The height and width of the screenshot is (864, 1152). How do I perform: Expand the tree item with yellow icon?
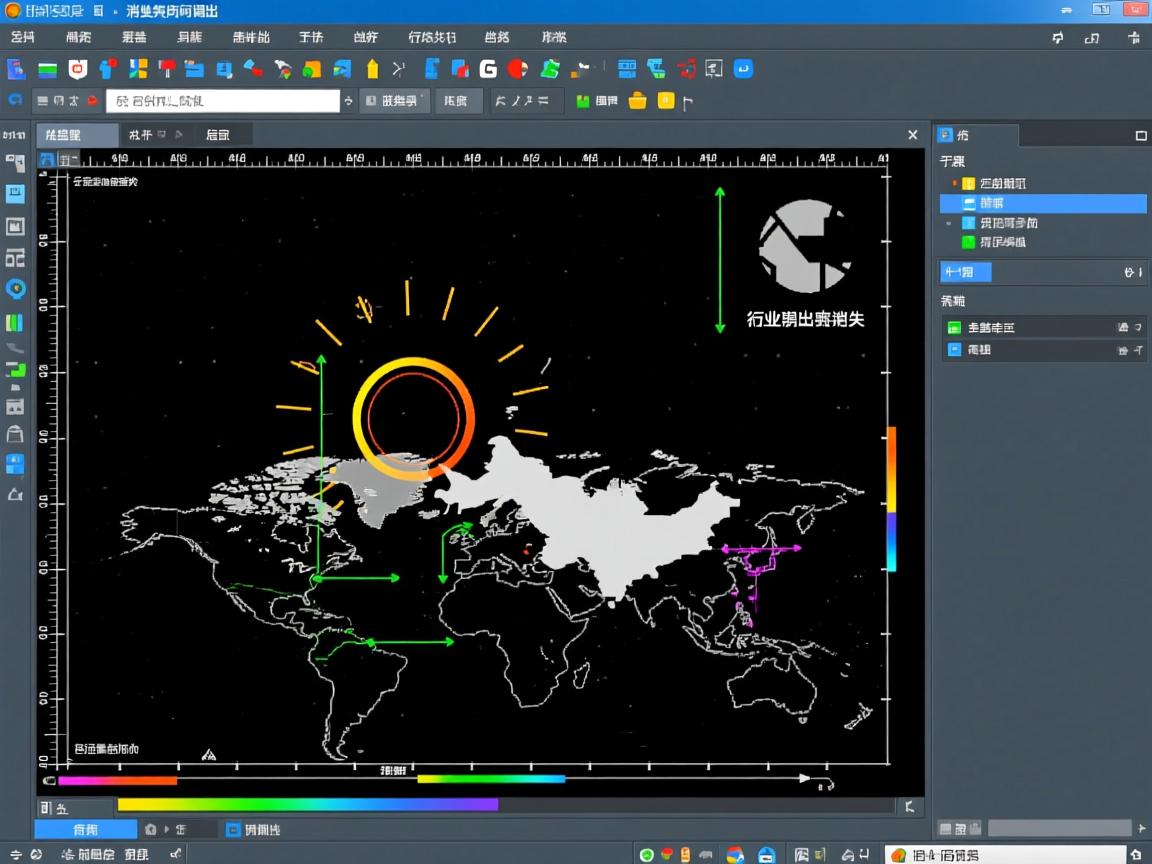(x=955, y=183)
